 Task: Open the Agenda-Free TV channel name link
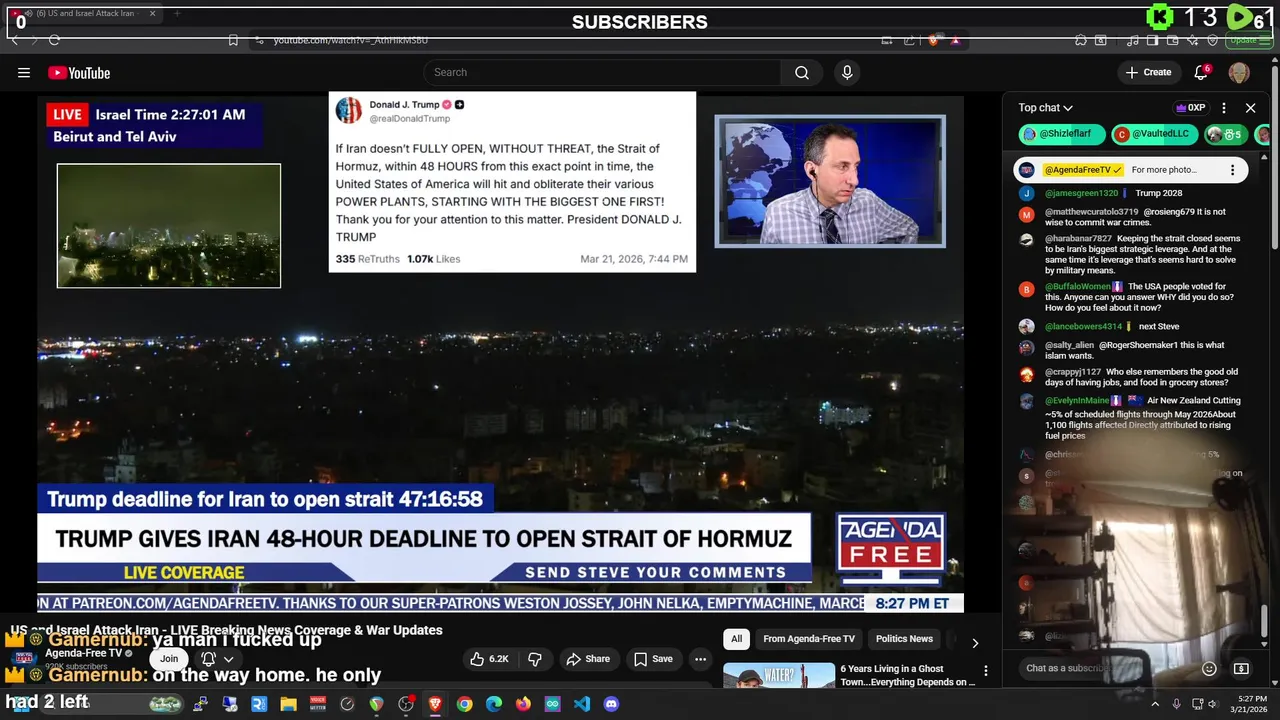pos(84,653)
